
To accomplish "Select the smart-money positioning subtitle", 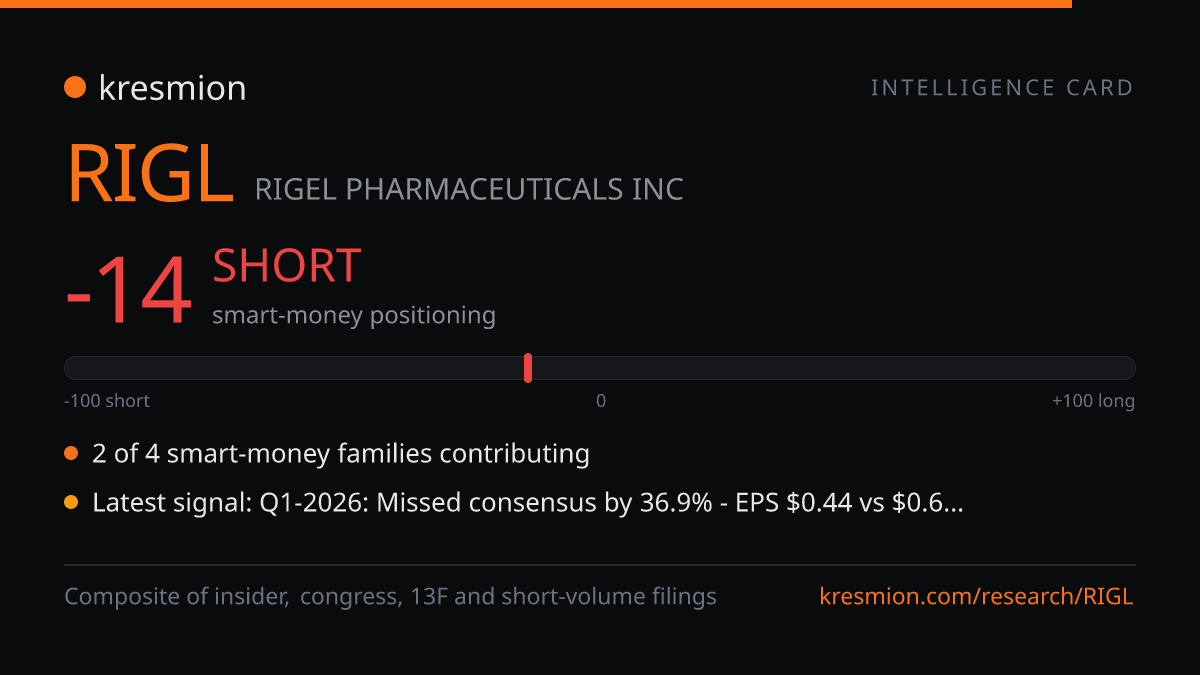I will coord(354,315).
